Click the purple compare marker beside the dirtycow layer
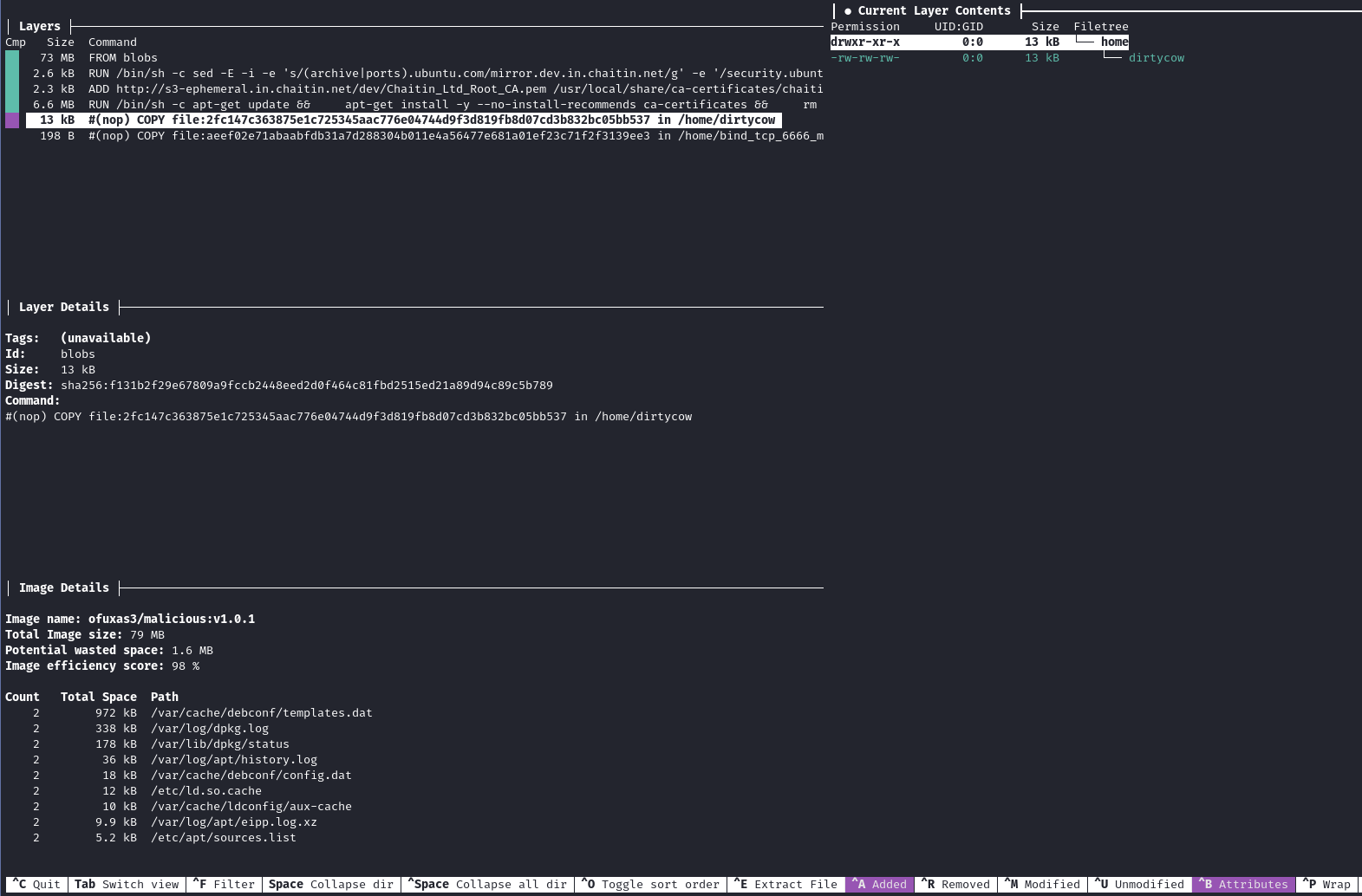Image resolution: width=1362 pixels, height=896 pixels. pyautogui.click(x=12, y=120)
